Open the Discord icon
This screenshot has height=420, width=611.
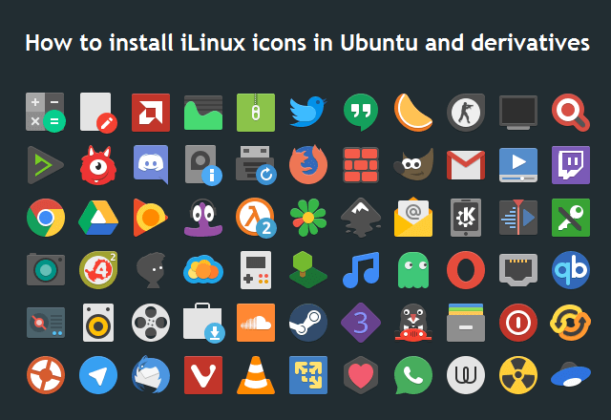click(151, 164)
